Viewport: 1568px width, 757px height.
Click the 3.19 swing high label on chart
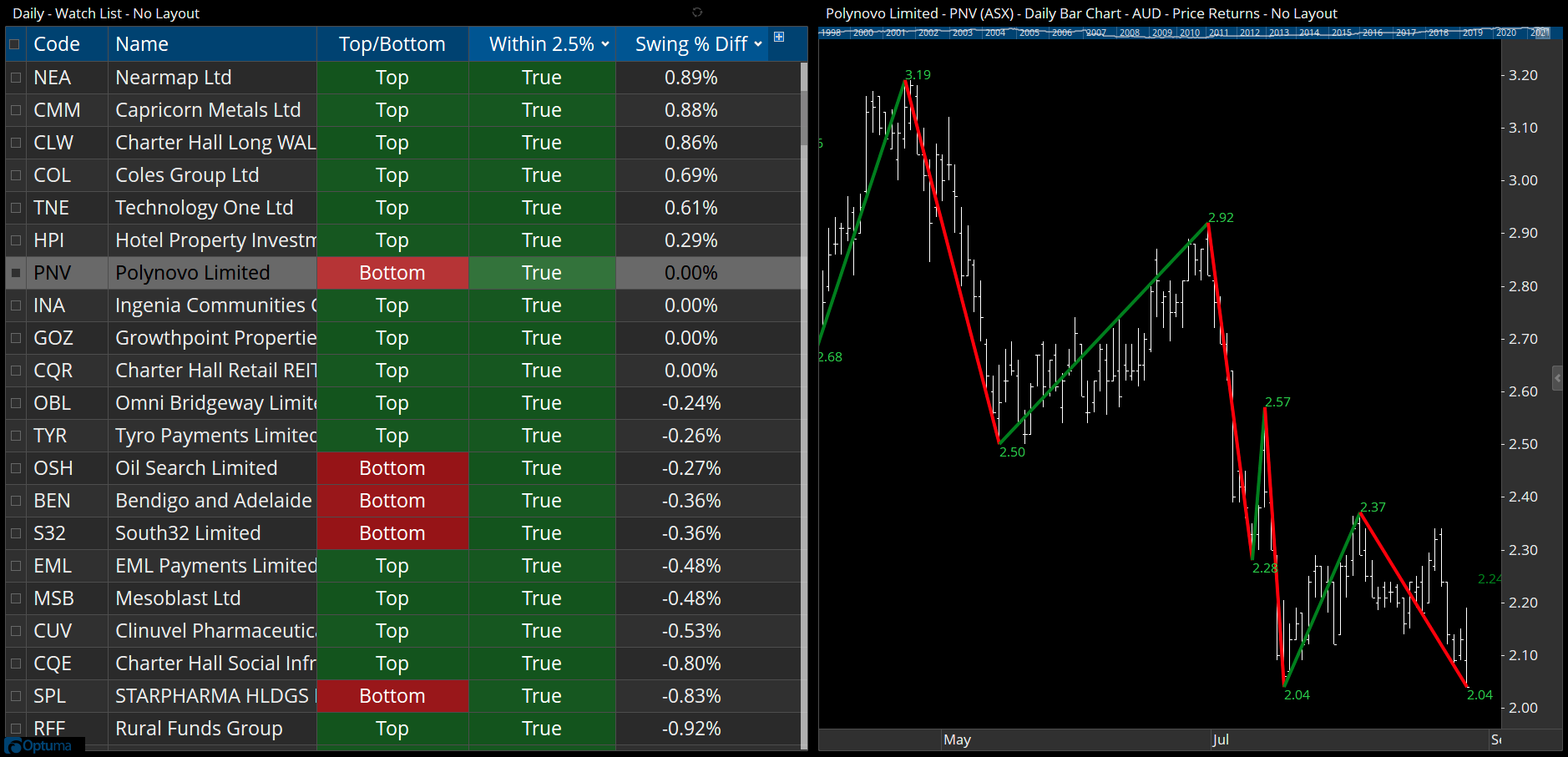point(918,75)
